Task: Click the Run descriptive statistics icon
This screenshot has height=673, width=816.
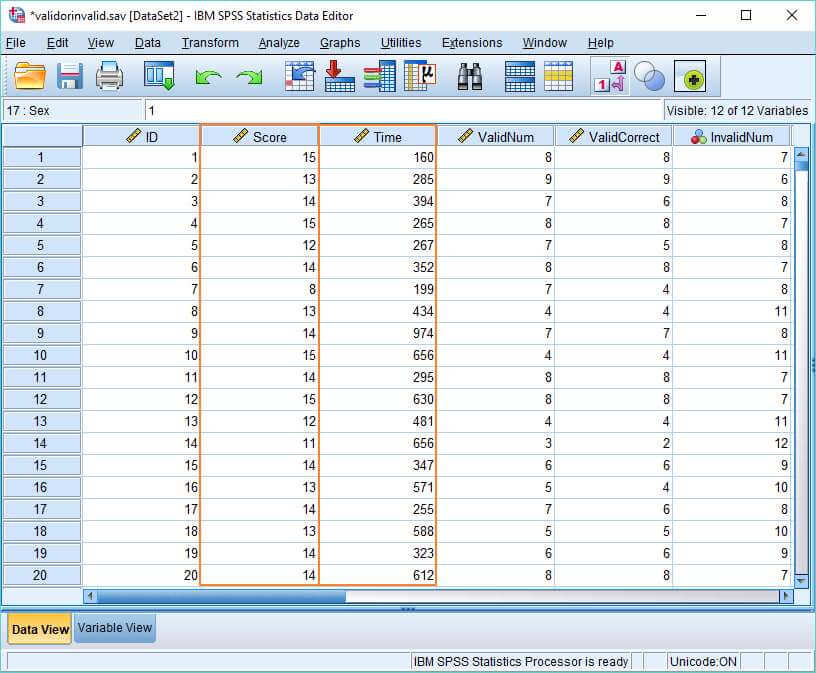Action: 419,76
